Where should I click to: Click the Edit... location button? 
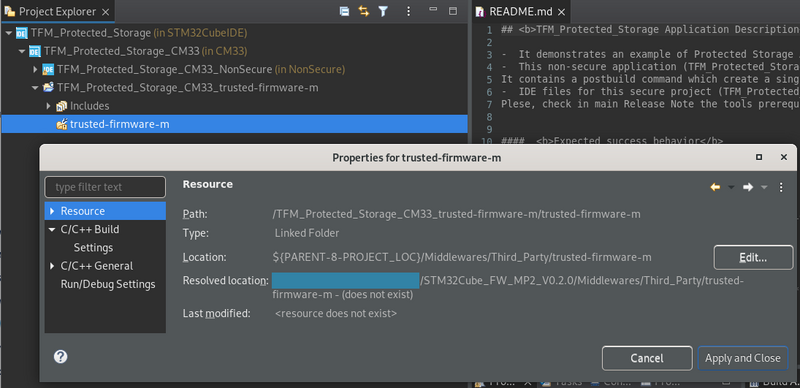[x=753, y=257]
